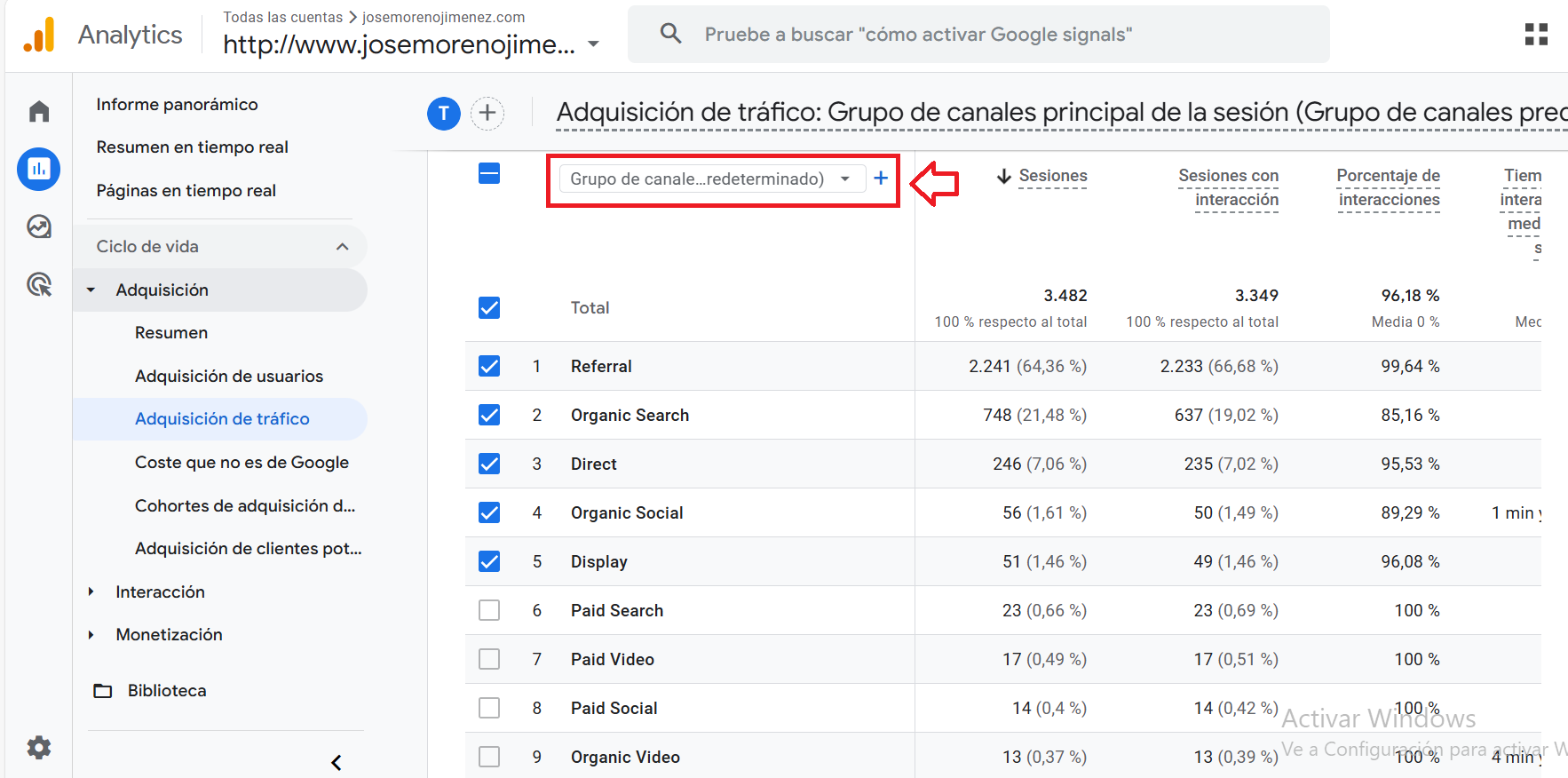The width and height of the screenshot is (1568, 778).
Task: Open the Explore icon in sidebar
Action: click(x=39, y=226)
